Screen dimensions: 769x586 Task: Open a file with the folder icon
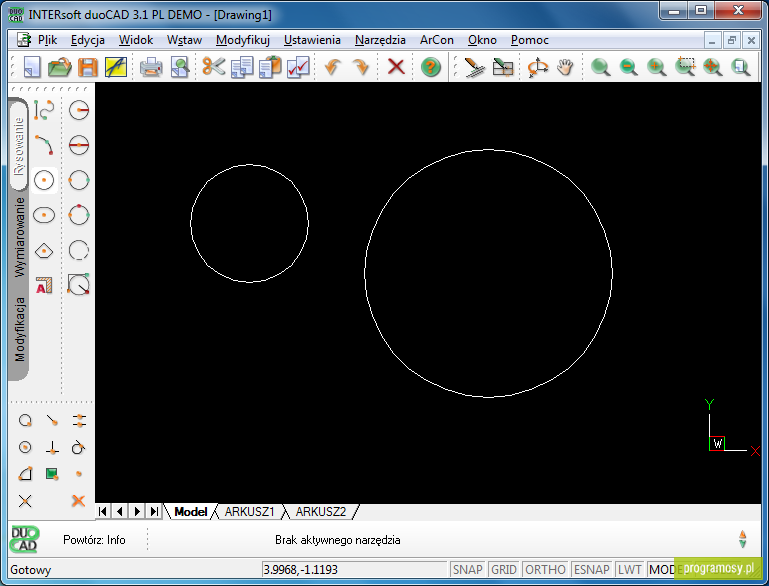[x=59, y=67]
